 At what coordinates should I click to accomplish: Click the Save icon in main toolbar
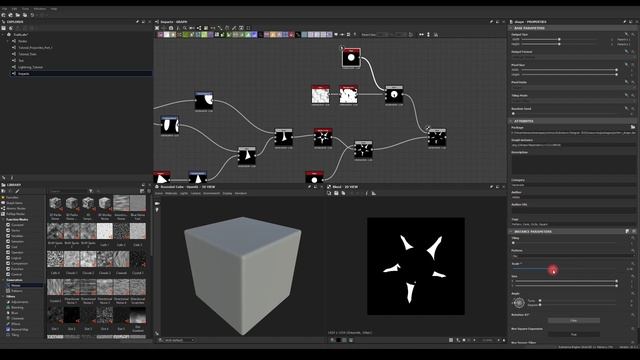tap(25, 15)
